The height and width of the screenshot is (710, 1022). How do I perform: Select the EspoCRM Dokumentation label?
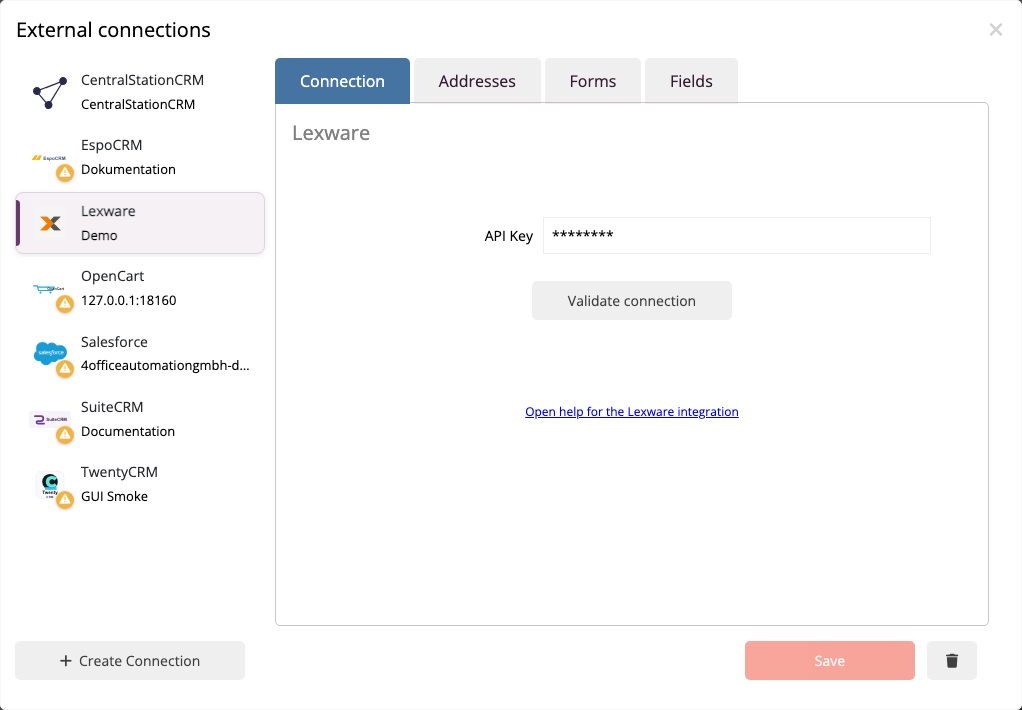(x=128, y=170)
